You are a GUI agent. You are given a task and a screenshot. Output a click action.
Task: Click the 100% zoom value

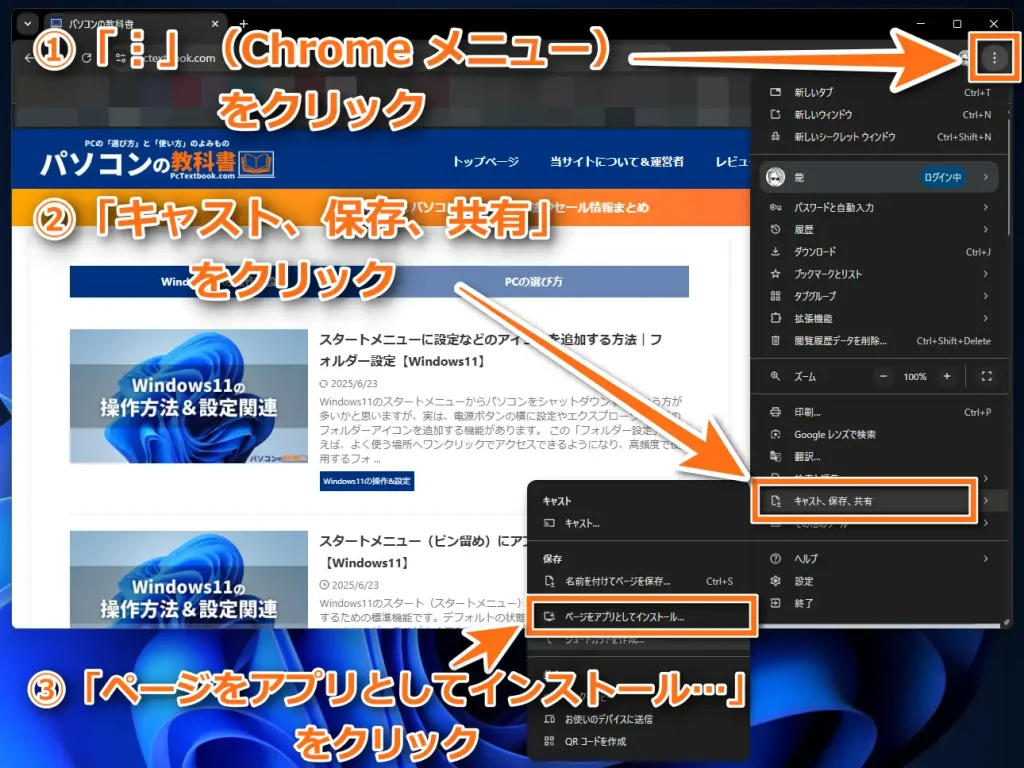pyautogui.click(x=915, y=377)
